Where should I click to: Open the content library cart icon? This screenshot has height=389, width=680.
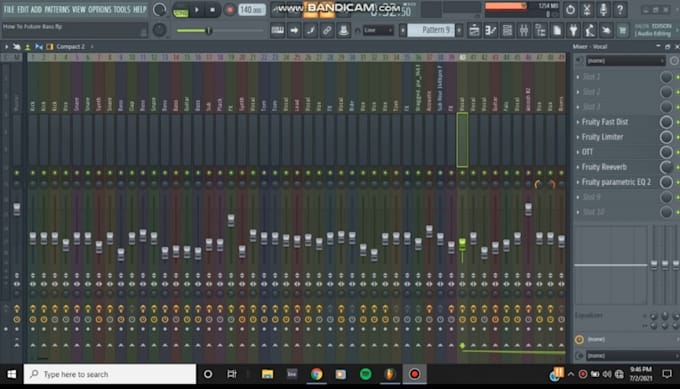point(623,30)
